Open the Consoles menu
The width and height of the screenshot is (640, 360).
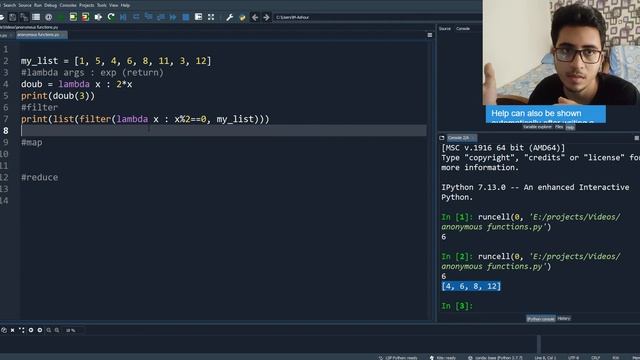(x=68, y=5)
